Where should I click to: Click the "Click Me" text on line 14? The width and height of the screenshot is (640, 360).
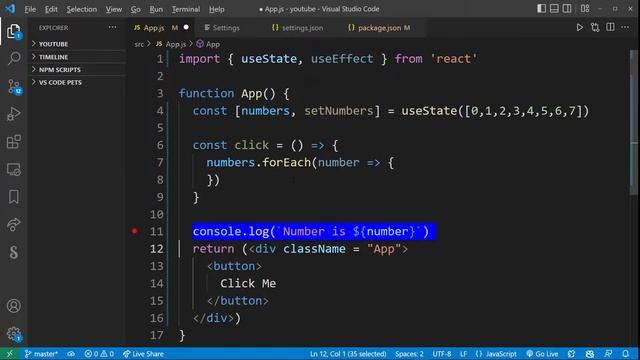tap(248, 283)
